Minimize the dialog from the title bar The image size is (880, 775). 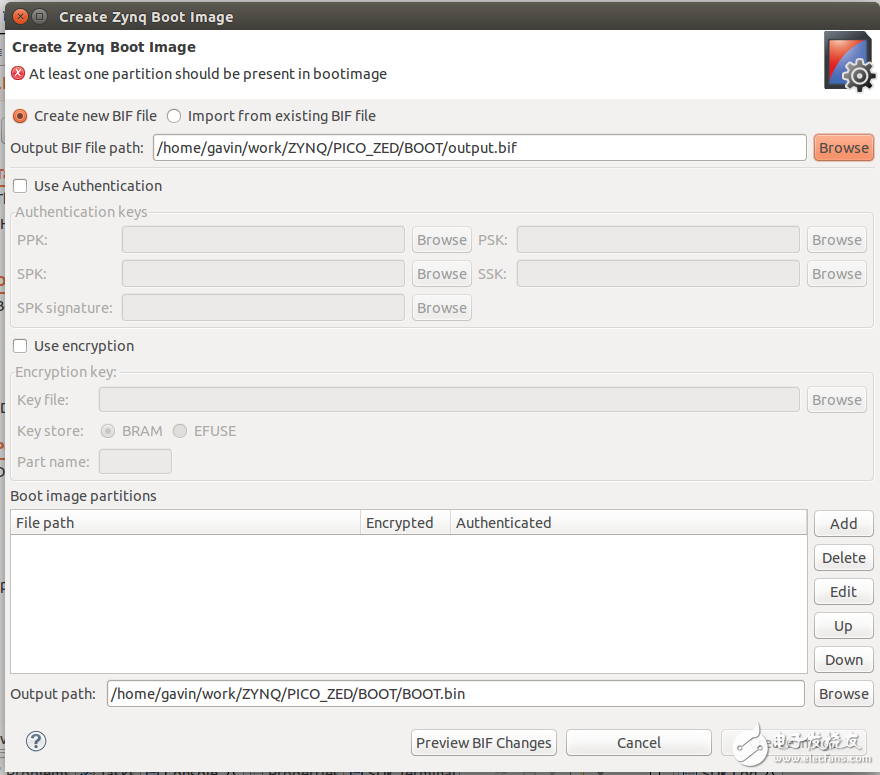tap(38, 16)
